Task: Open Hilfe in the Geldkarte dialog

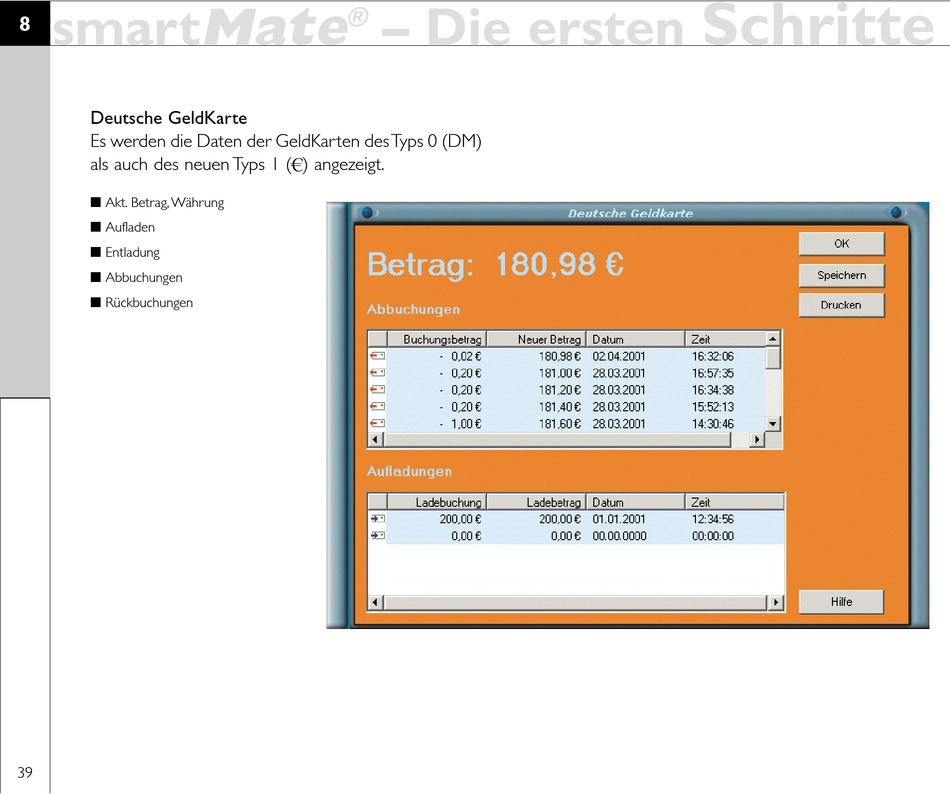Action: tap(842, 602)
